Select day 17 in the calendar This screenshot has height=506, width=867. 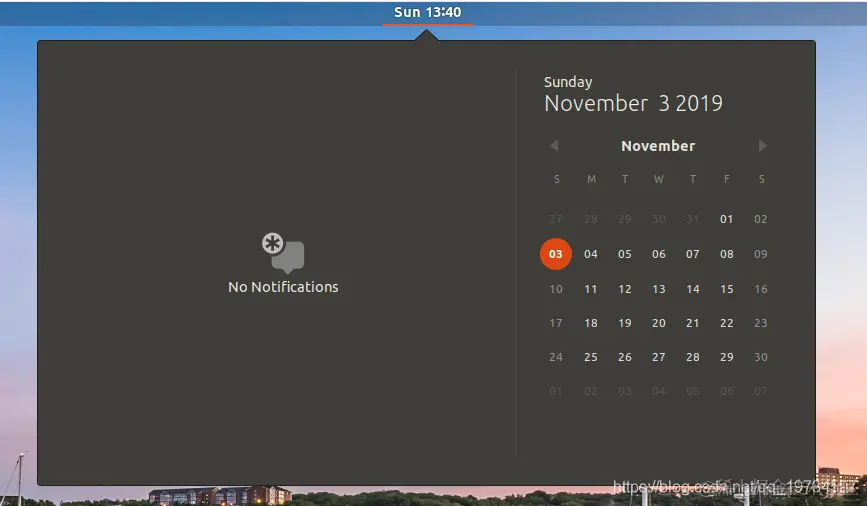(556, 323)
